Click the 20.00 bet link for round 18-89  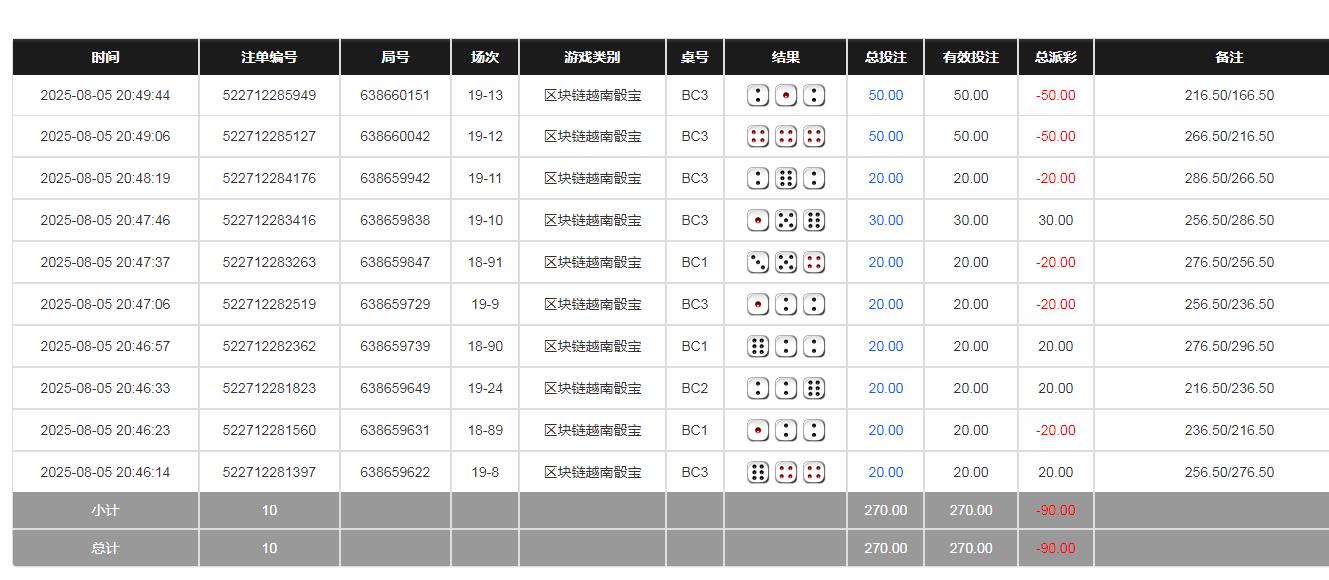point(884,430)
